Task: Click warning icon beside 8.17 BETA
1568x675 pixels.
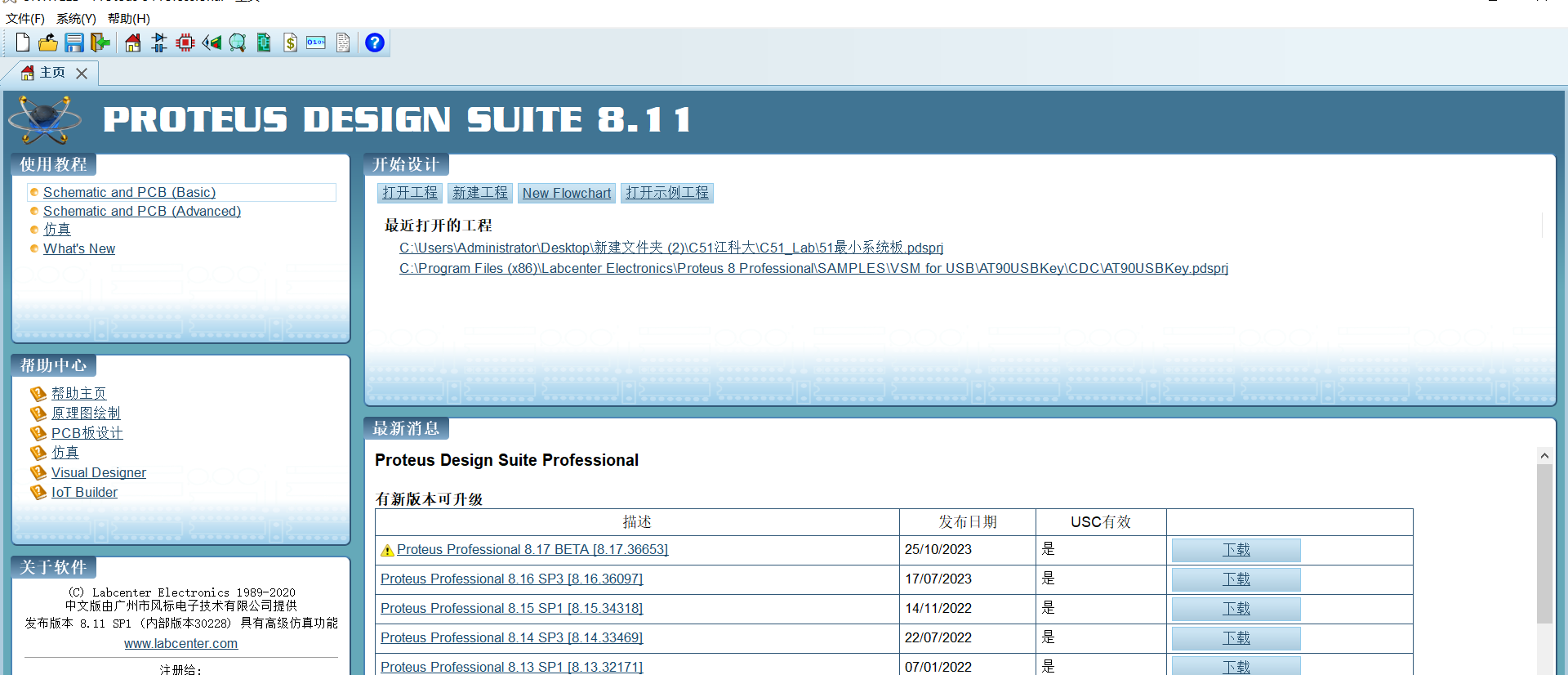Action: [x=387, y=550]
